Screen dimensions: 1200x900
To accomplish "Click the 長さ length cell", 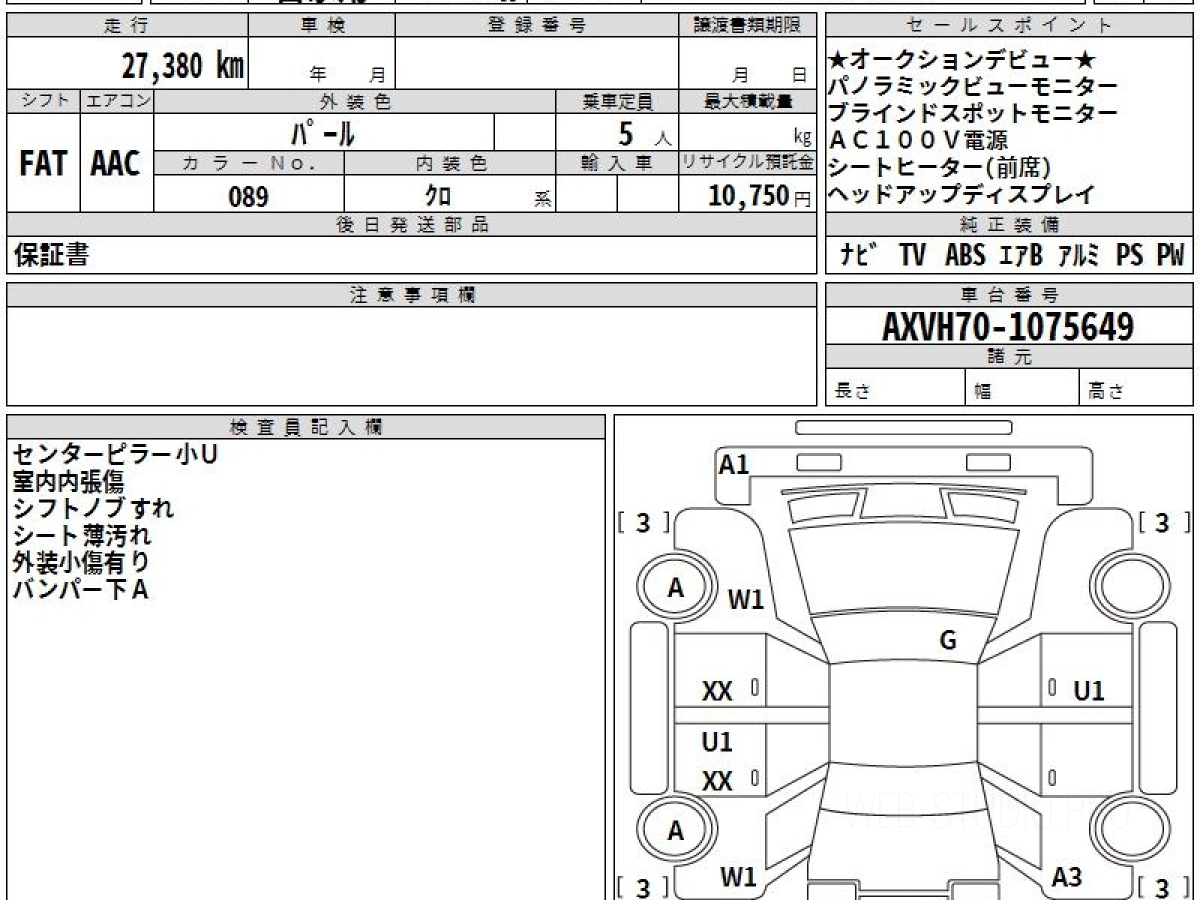I will pyautogui.click(x=895, y=387).
